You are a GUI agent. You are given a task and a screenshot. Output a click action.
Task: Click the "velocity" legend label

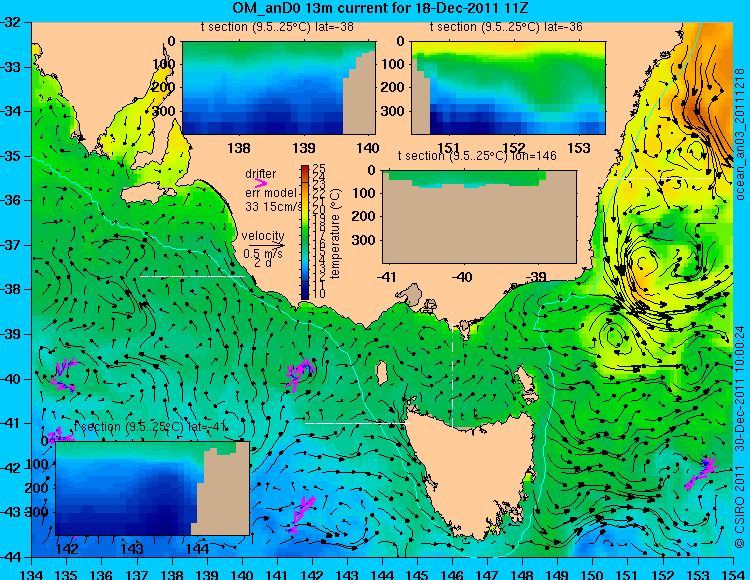263,236
